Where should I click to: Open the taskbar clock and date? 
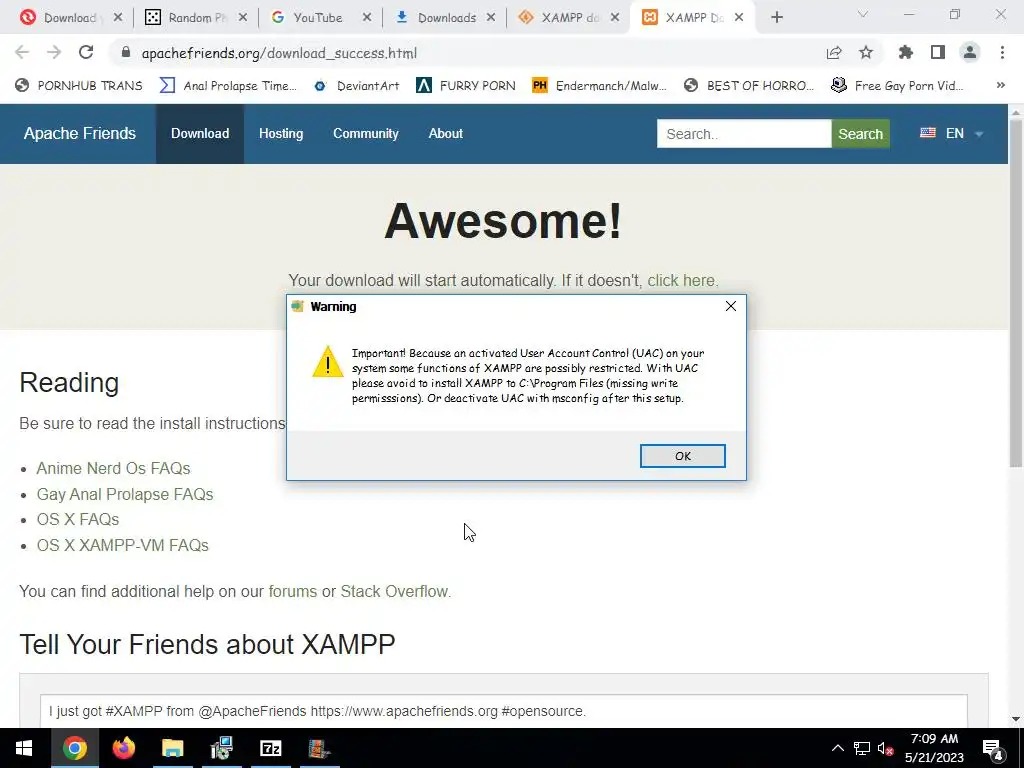click(x=935, y=748)
